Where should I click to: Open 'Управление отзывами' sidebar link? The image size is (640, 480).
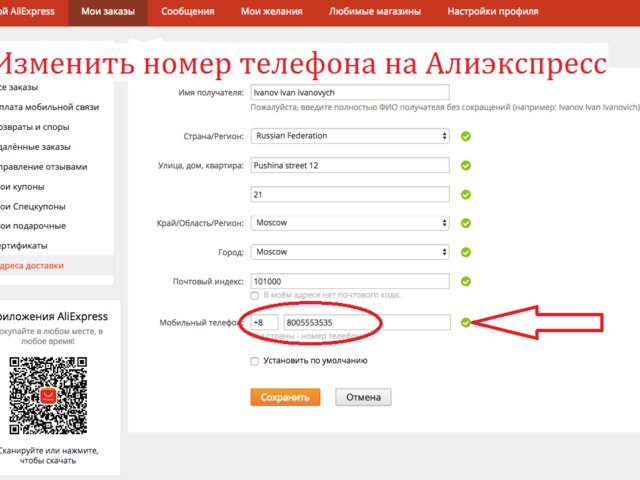click(x=44, y=167)
